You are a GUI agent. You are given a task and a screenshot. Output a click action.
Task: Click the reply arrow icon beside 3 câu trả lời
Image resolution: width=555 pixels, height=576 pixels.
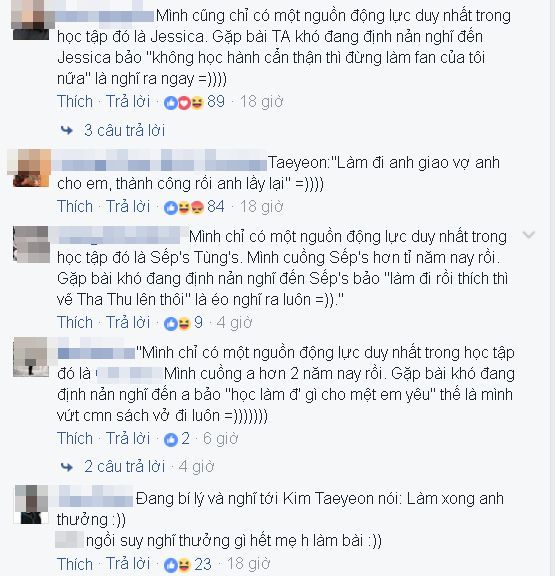67,130
